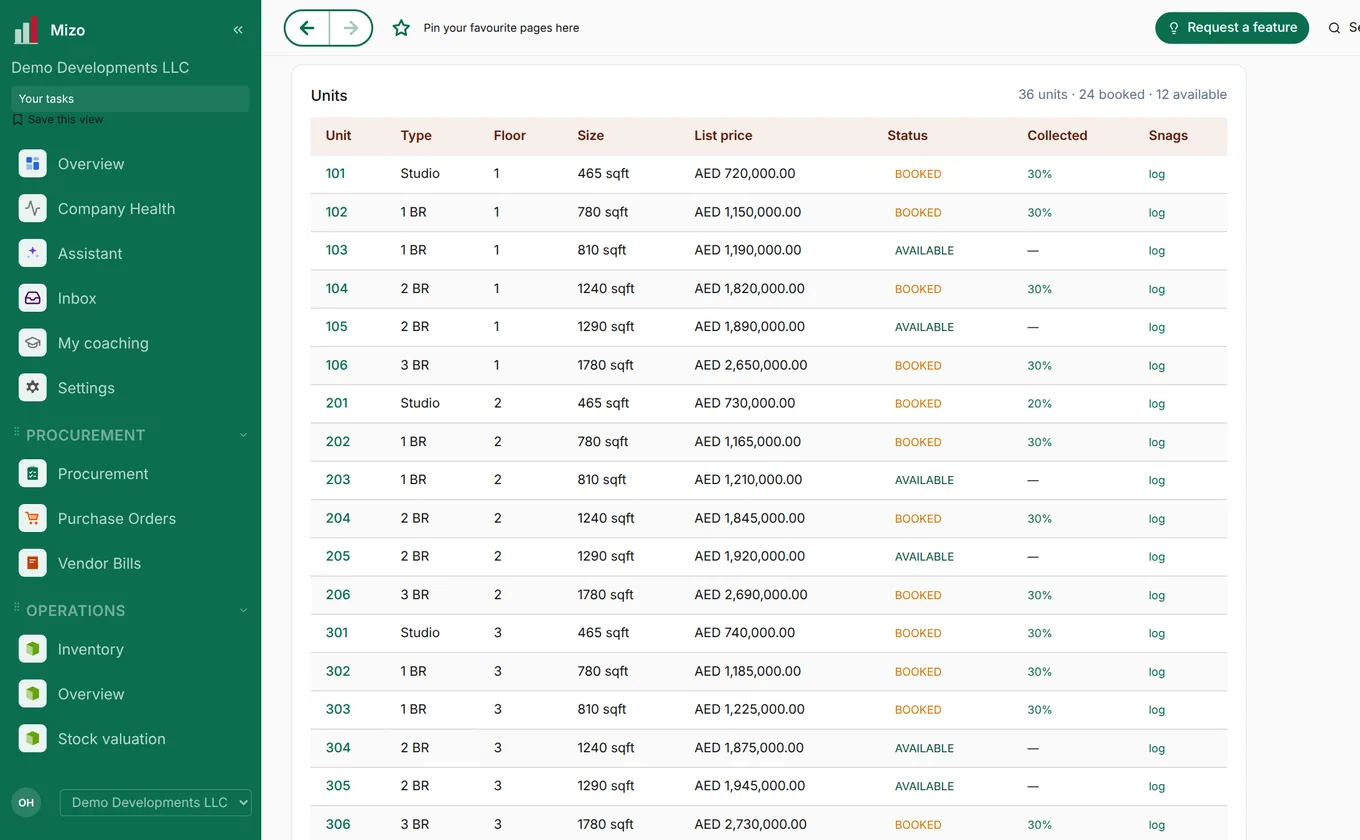Select Your tasks in the sidebar
This screenshot has height=840, width=1360.
coord(130,99)
